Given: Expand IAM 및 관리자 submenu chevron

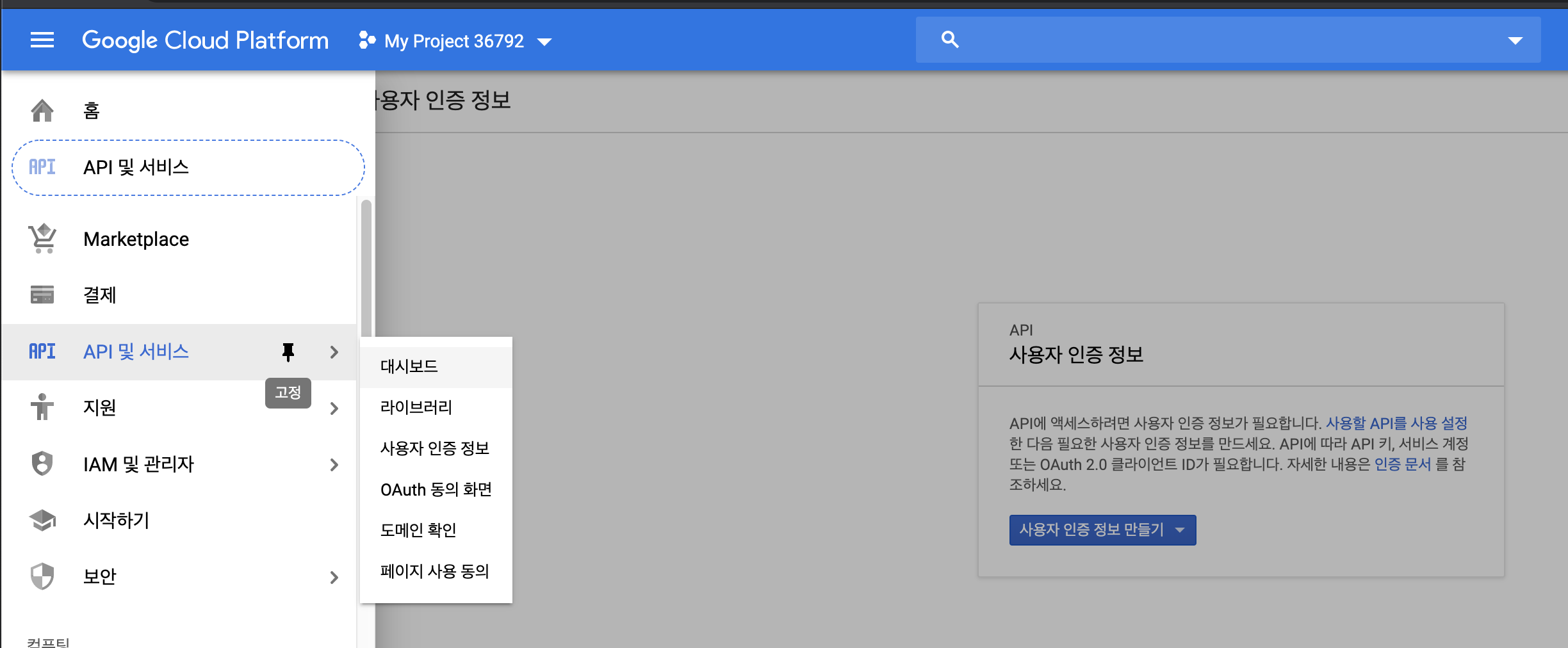Looking at the screenshot, I should point(334,465).
